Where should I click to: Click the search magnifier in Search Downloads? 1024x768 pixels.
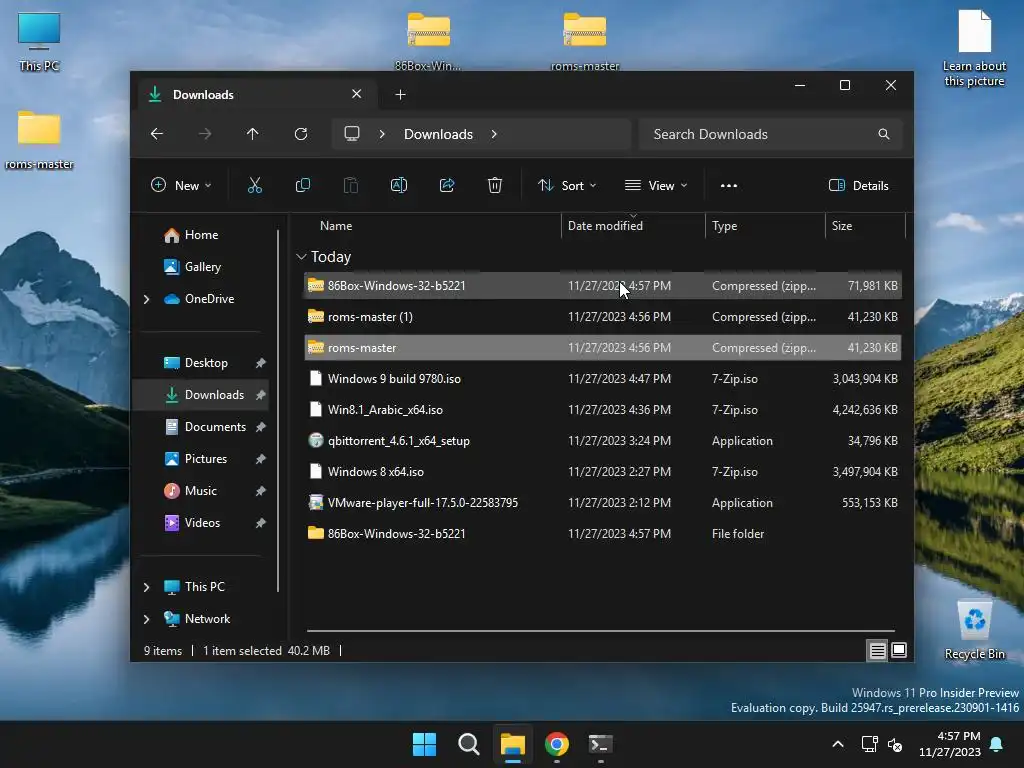[x=884, y=134]
